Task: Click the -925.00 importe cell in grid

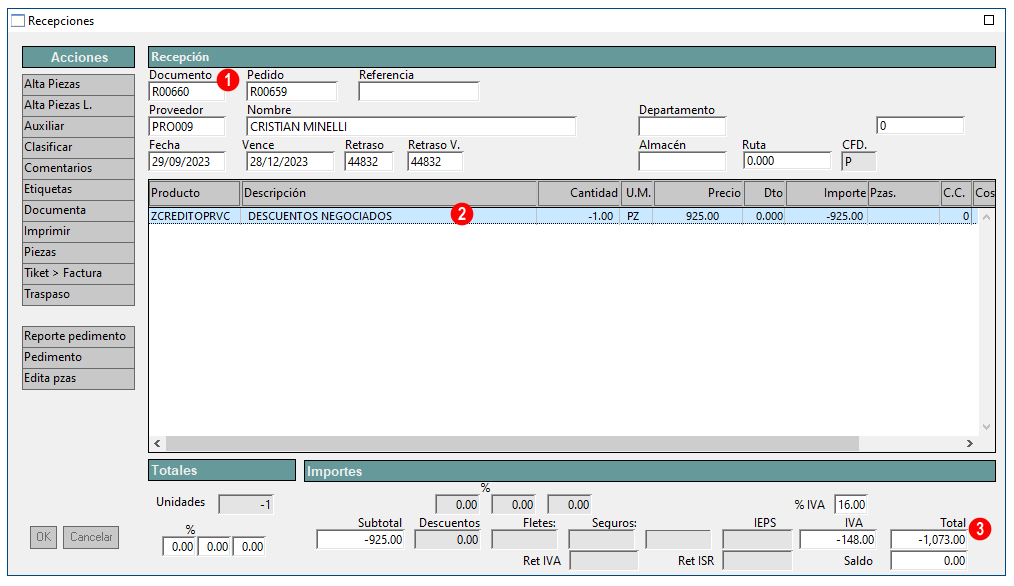Action: 826,216
